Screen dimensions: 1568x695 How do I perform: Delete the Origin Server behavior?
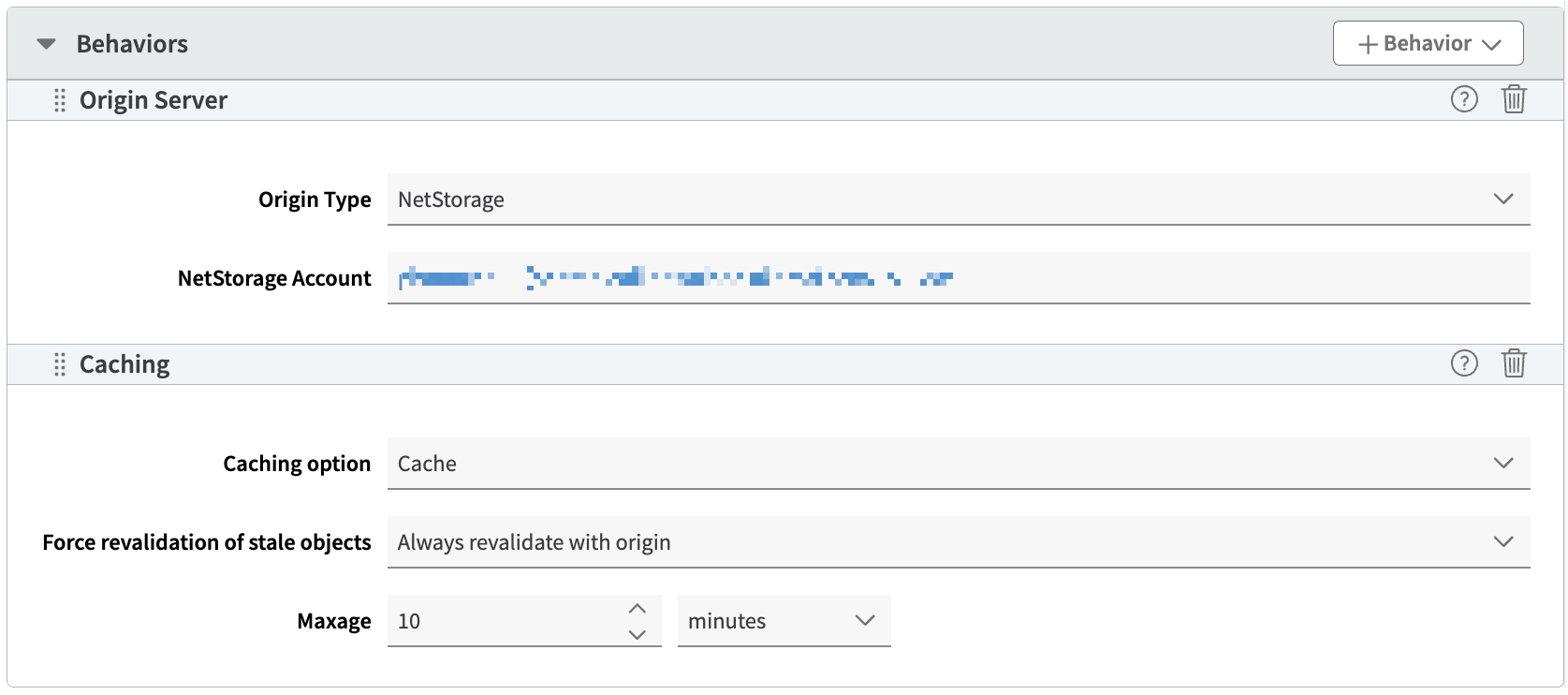1514,99
